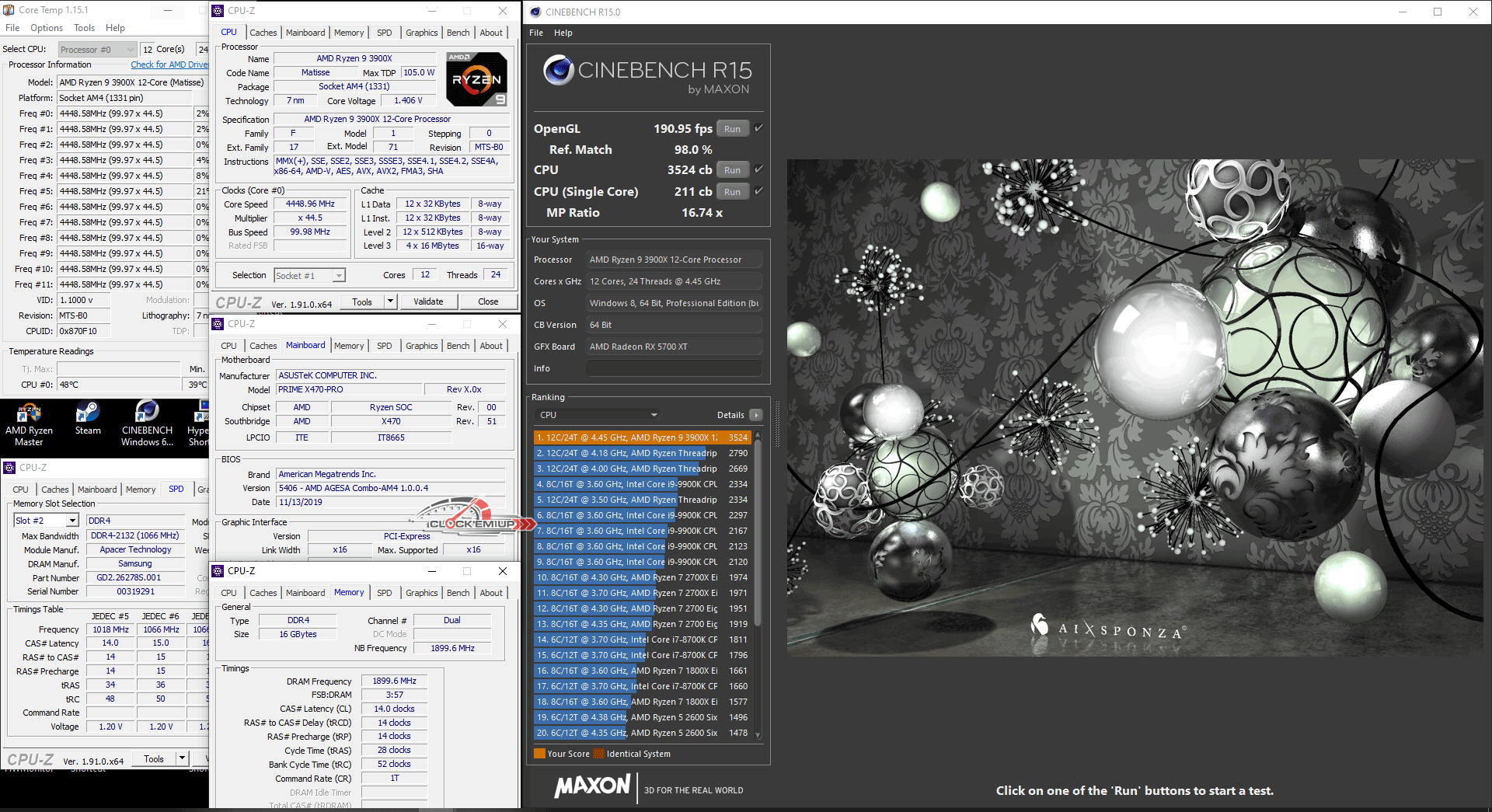
Task: Run the CPU benchmark test
Action: [x=732, y=170]
